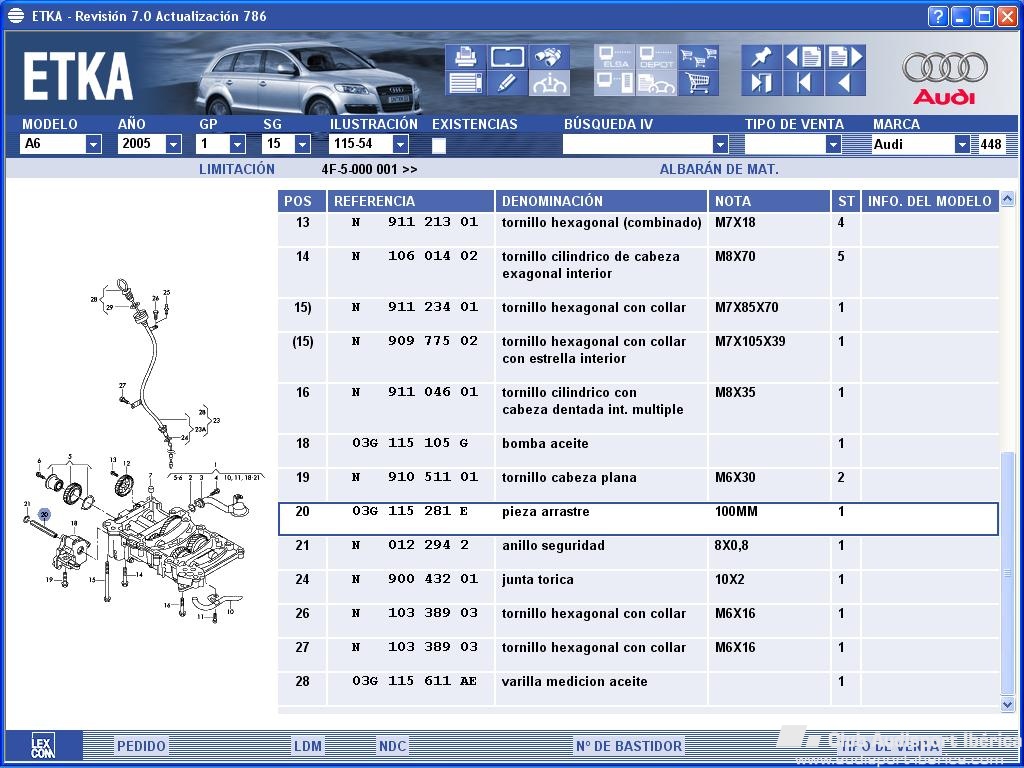This screenshot has height=768, width=1024.
Task: Click the NOTA column header
Action: click(x=769, y=201)
